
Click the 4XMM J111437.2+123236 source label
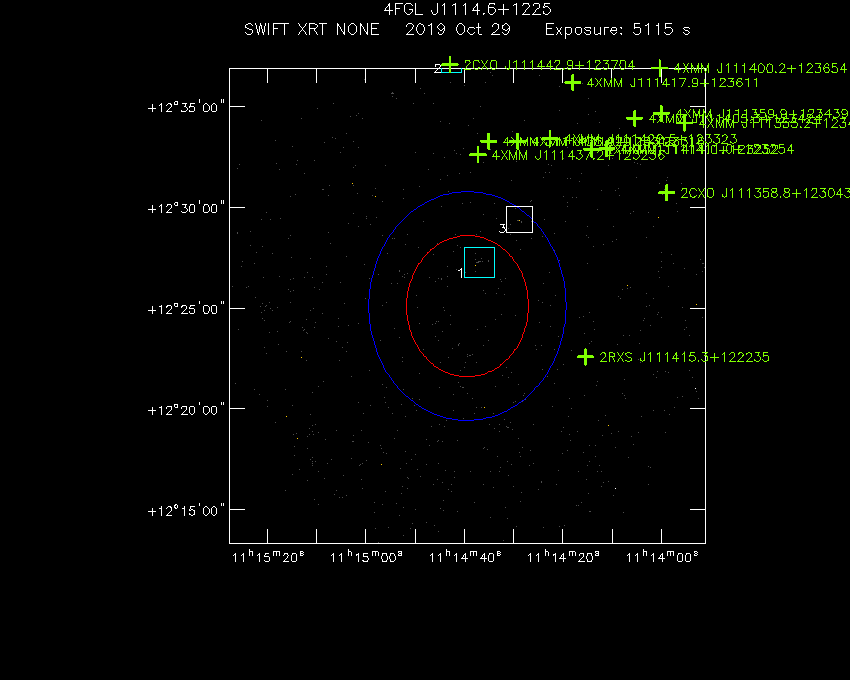pyautogui.click(x=578, y=156)
